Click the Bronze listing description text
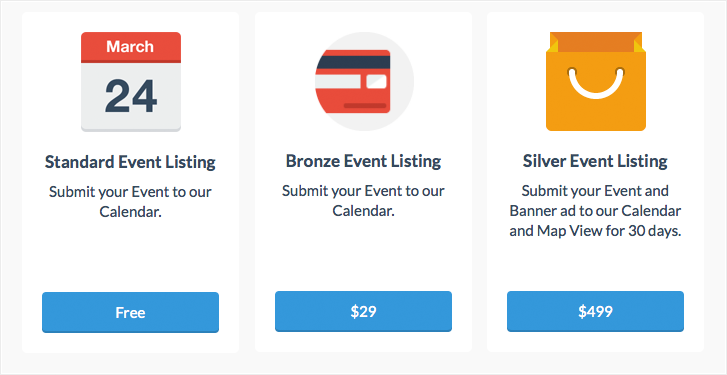This screenshot has width=727, height=375. 364,201
